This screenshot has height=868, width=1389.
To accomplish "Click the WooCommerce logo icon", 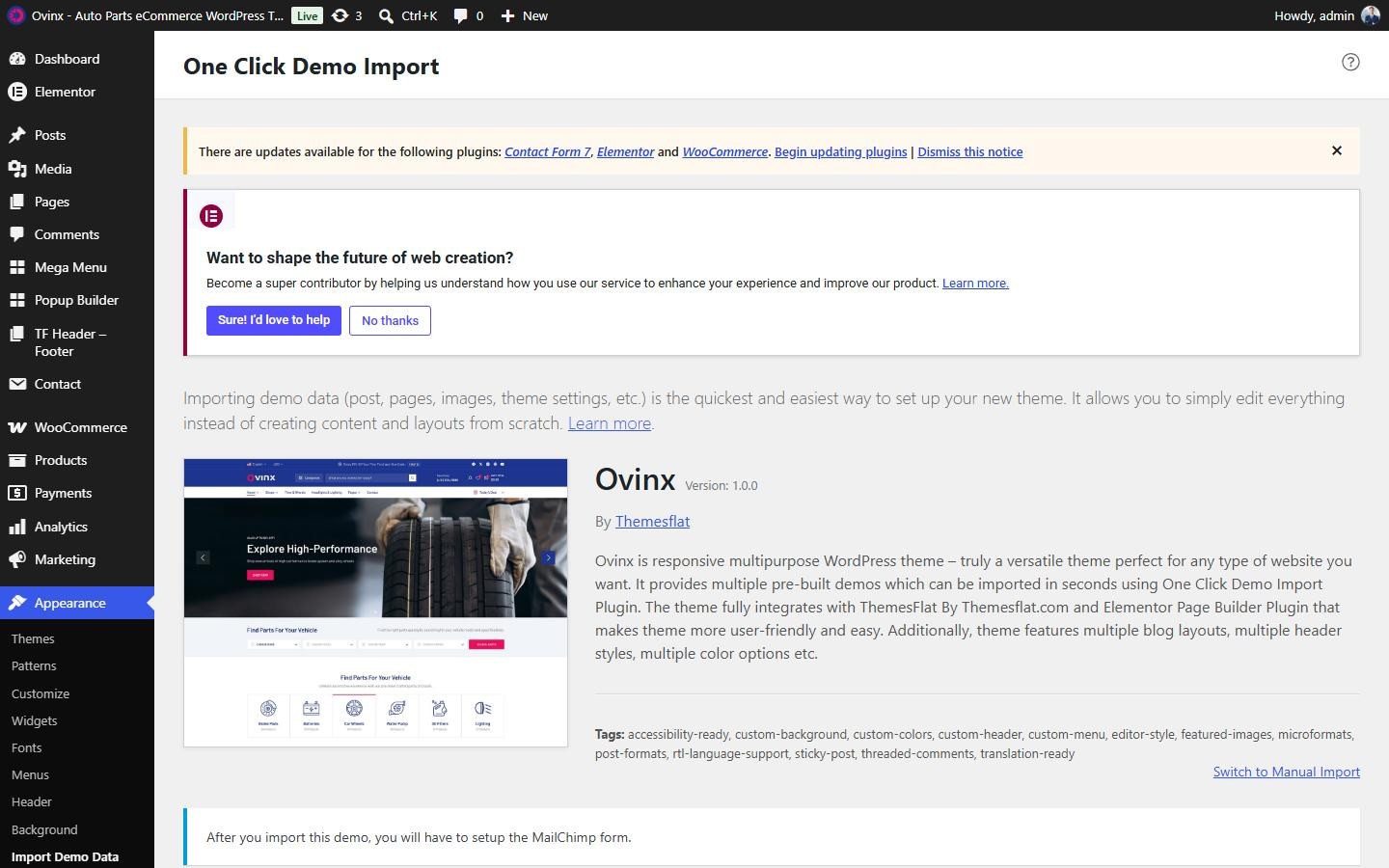I will pyautogui.click(x=17, y=427).
